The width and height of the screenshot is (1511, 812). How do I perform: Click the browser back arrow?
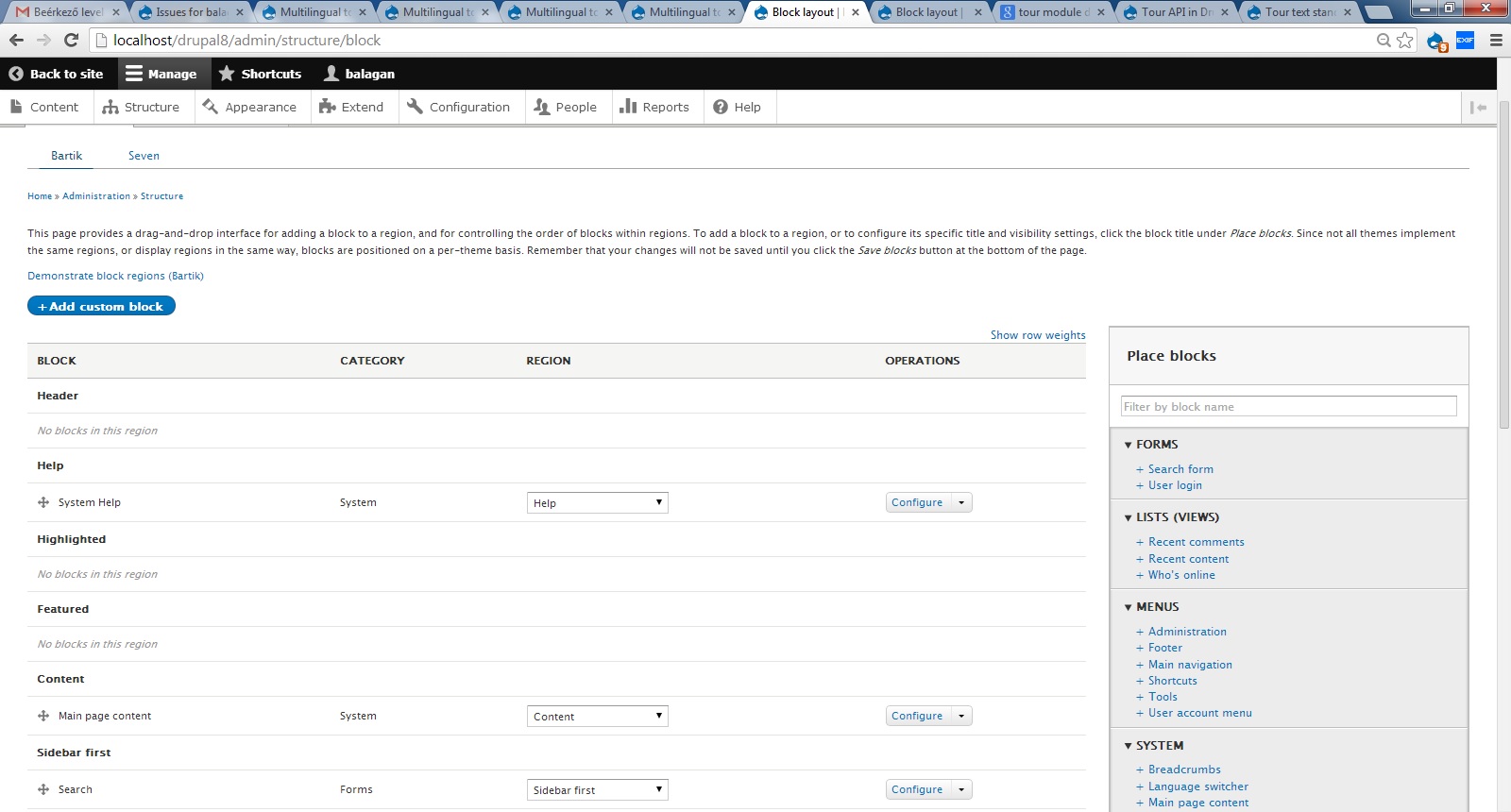(x=16, y=40)
